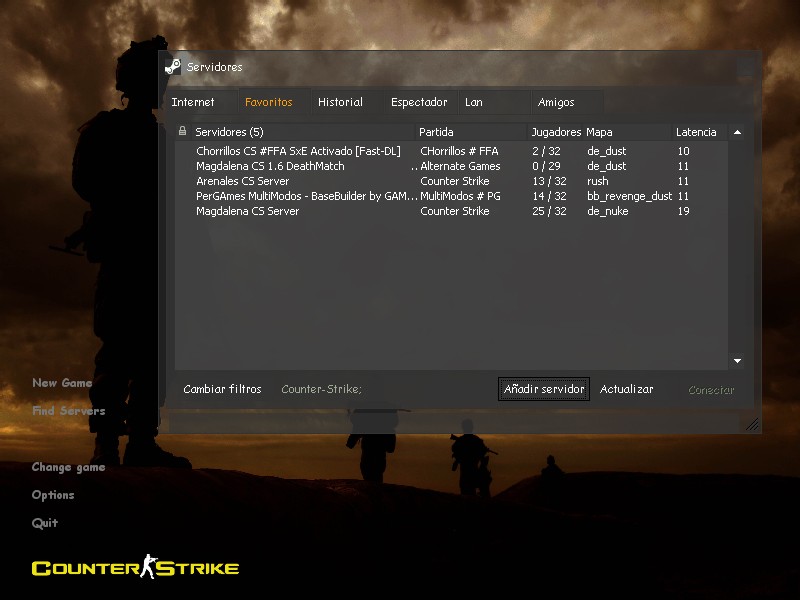Expand filters with Cambiar filtros
This screenshot has height=600, width=800.
(222, 389)
